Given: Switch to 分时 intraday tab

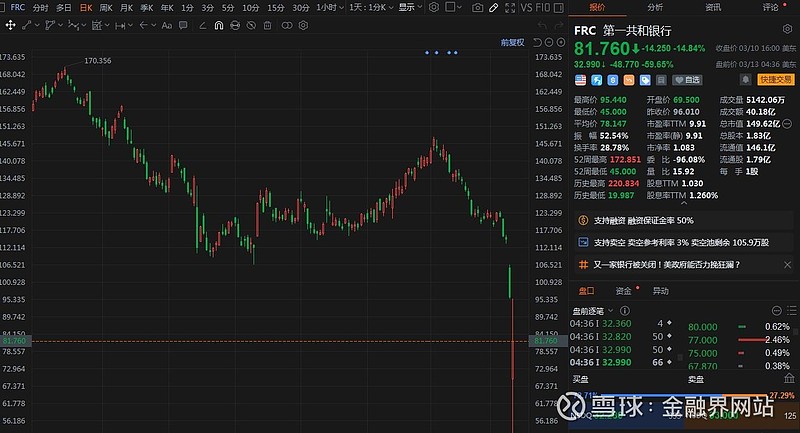Looking at the screenshot, I should tap(40, 8).
